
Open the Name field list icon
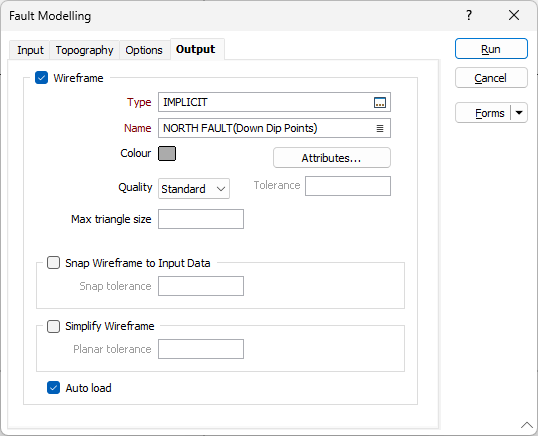tap(380, 128)
